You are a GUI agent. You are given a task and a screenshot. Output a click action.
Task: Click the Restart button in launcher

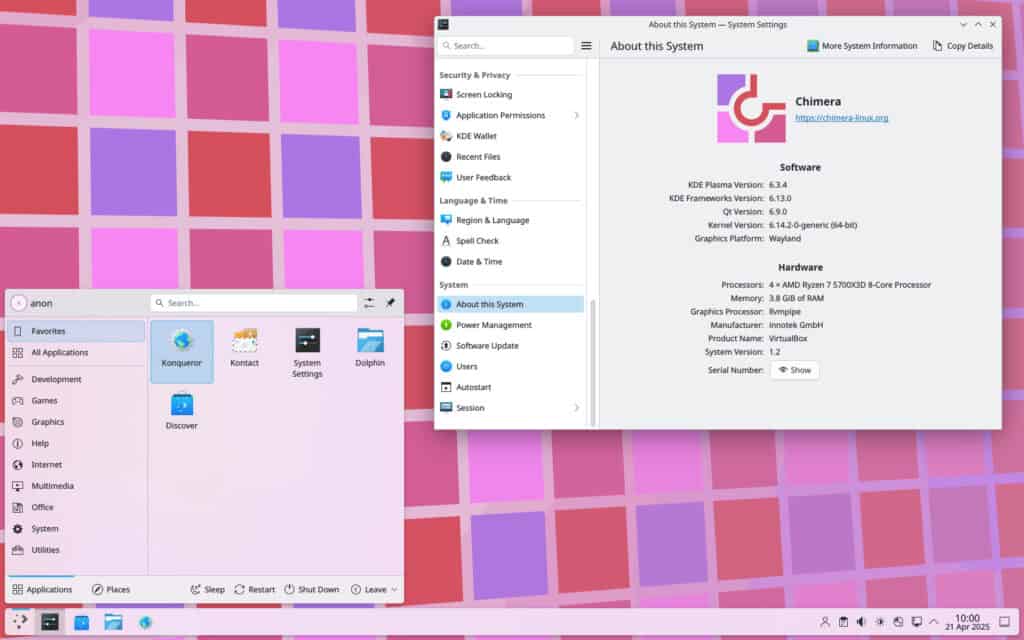255,590
